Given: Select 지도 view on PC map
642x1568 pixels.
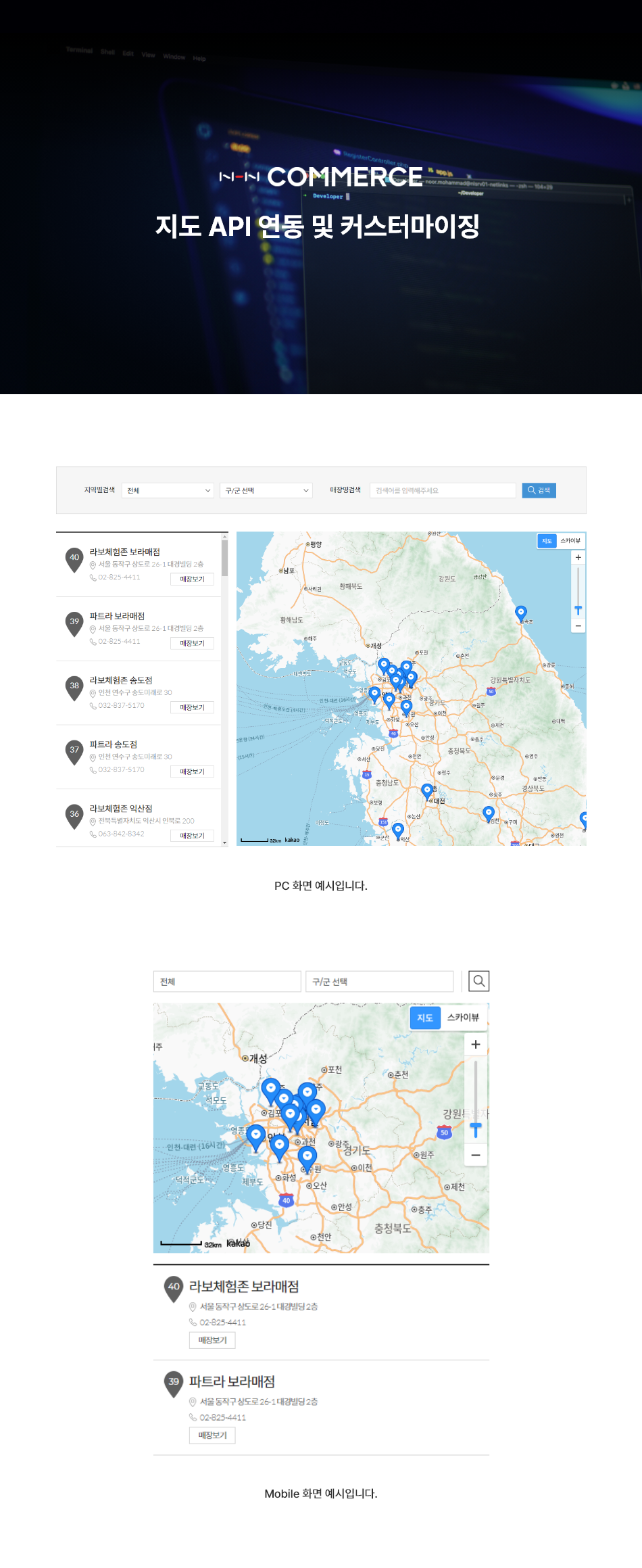Looking at the screenshot, I should (x=547, y=541).
